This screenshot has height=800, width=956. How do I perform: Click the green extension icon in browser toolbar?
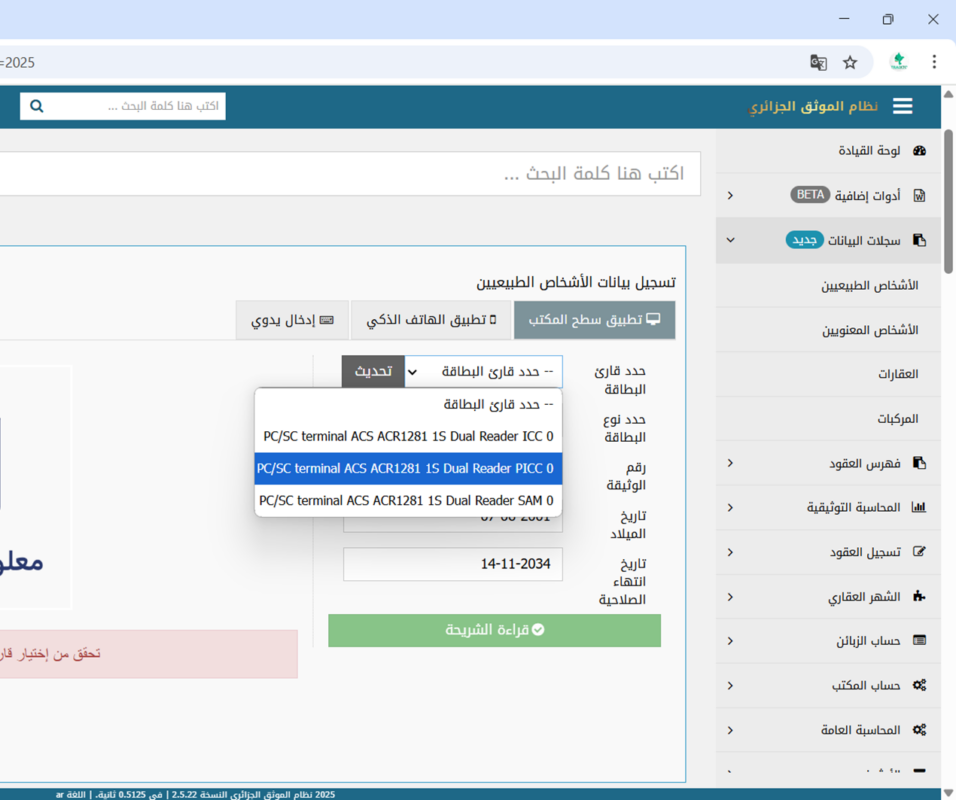pos(898,62)
